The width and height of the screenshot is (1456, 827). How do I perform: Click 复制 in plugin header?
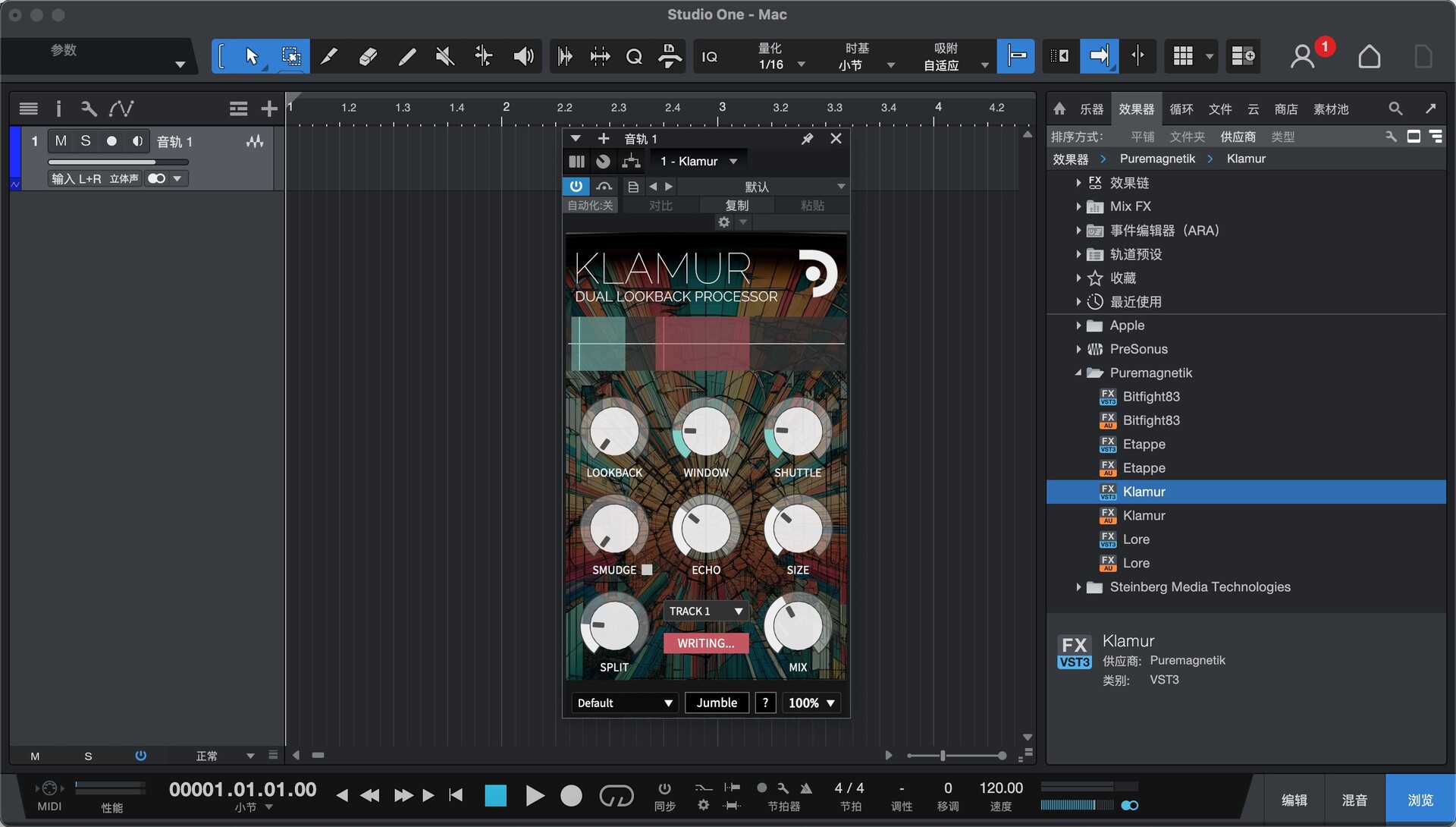coord(736,206)
